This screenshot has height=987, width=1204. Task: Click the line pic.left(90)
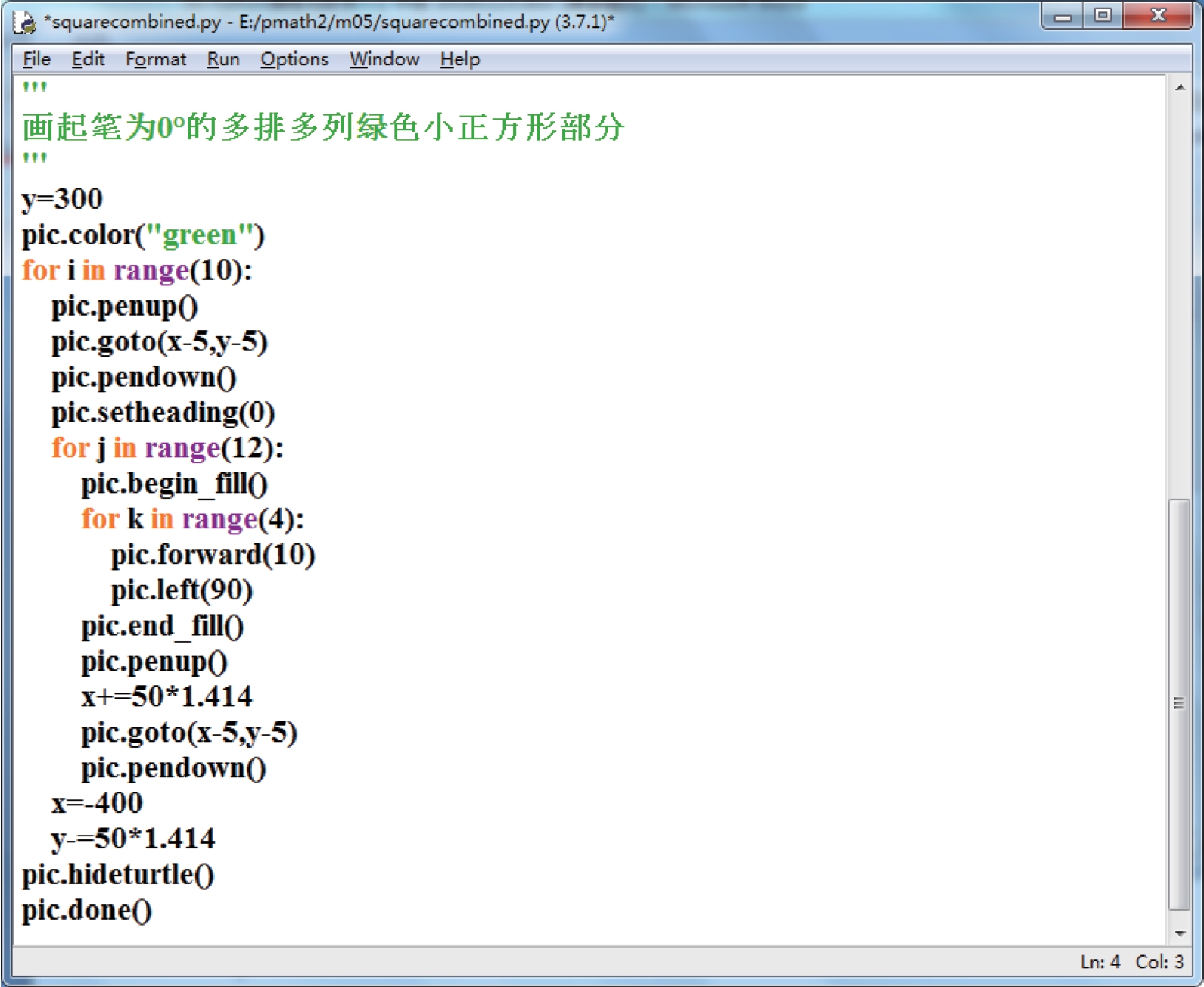tap(182, 590)
